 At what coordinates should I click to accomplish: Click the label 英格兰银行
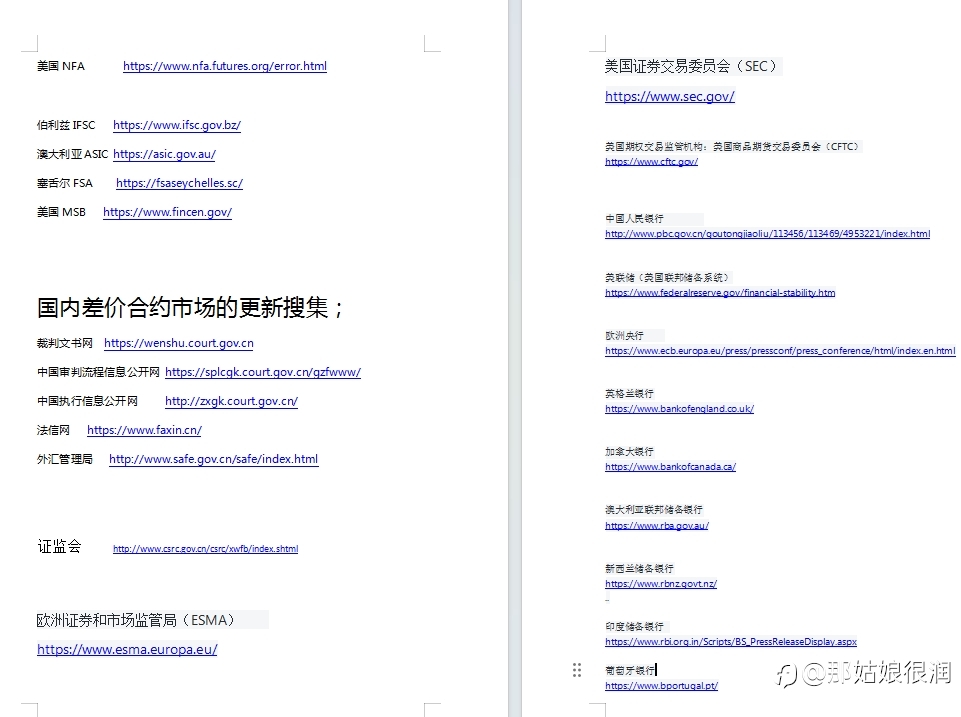click(x=629, y=393)
